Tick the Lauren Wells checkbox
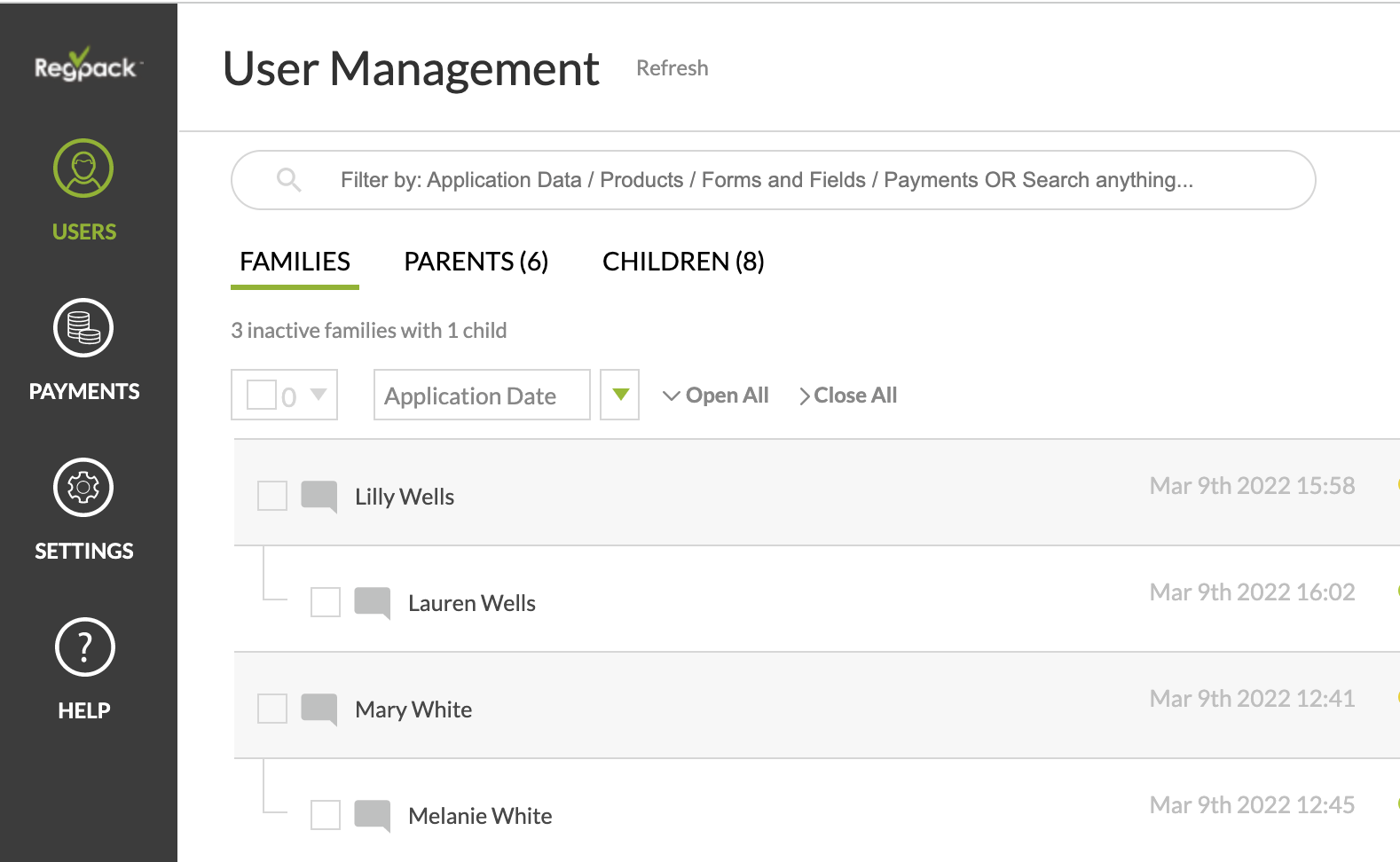 point(326,602)
